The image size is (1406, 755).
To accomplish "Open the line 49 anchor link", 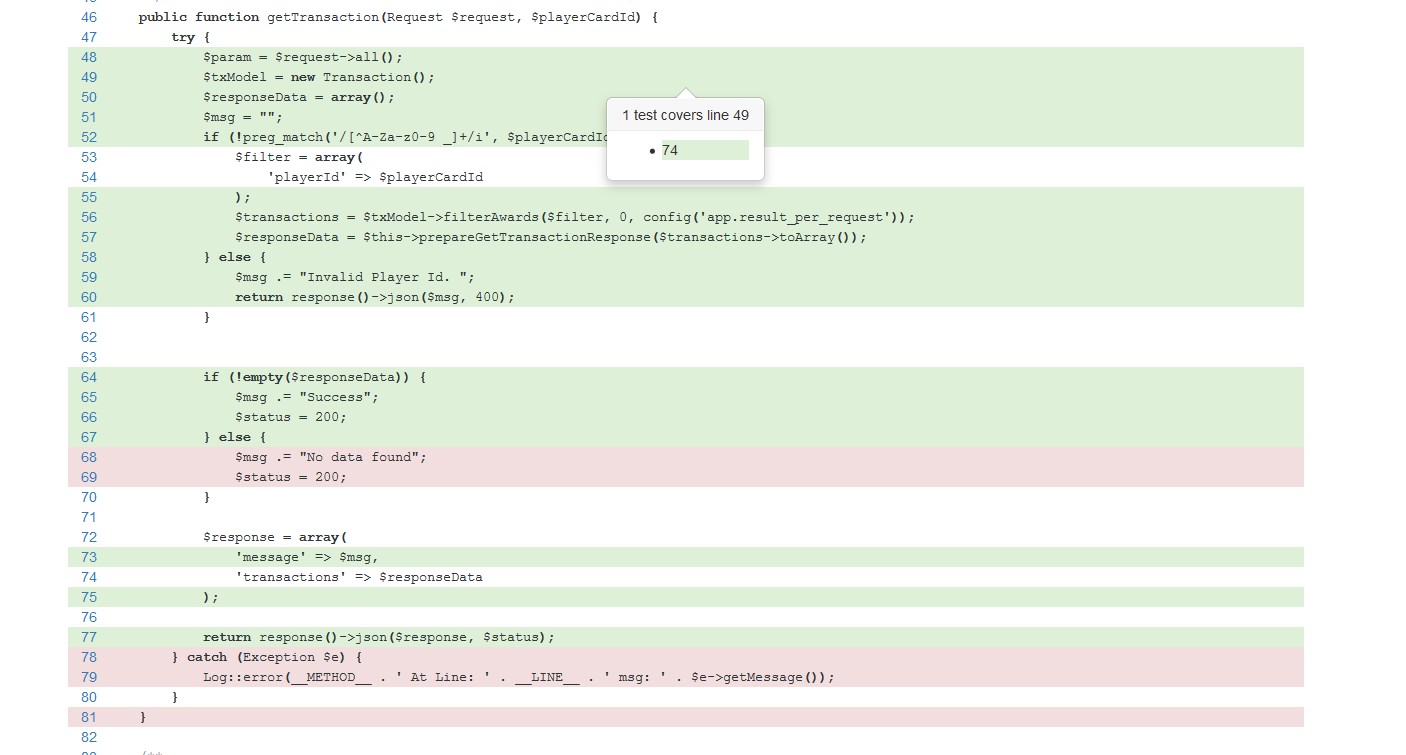I will click(89, 77).
